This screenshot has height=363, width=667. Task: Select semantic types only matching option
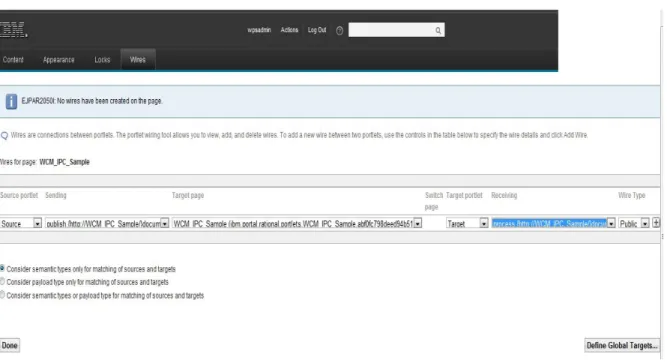pyautogui.click(x=2, y=269)
